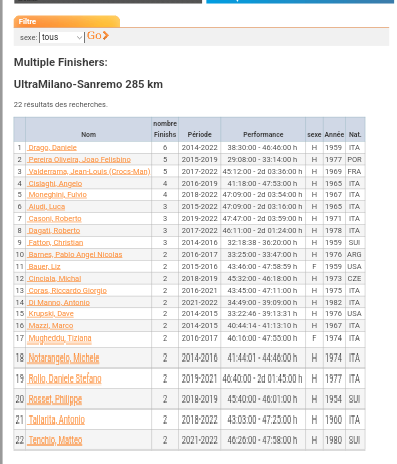This screenshot has height=464, width=397.
Task: Open Mugheddu, Tiziana runner link
Action: pyautogui.click(x=60, y=338)
